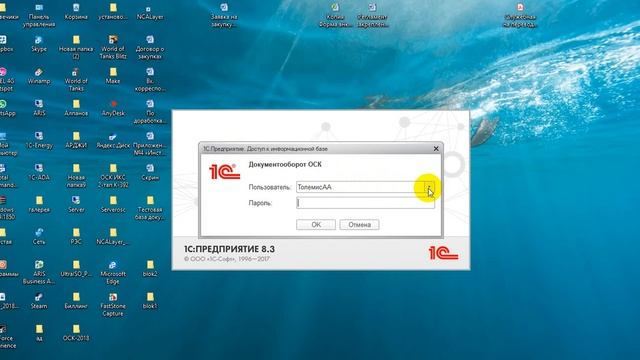Select the 1C-ADA desktop shortcut

point(39,173)
